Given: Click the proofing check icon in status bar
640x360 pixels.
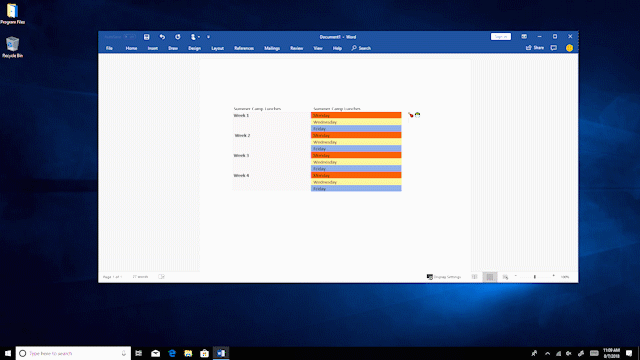Looking at the screenshot, I should click(x=161, y=277).
